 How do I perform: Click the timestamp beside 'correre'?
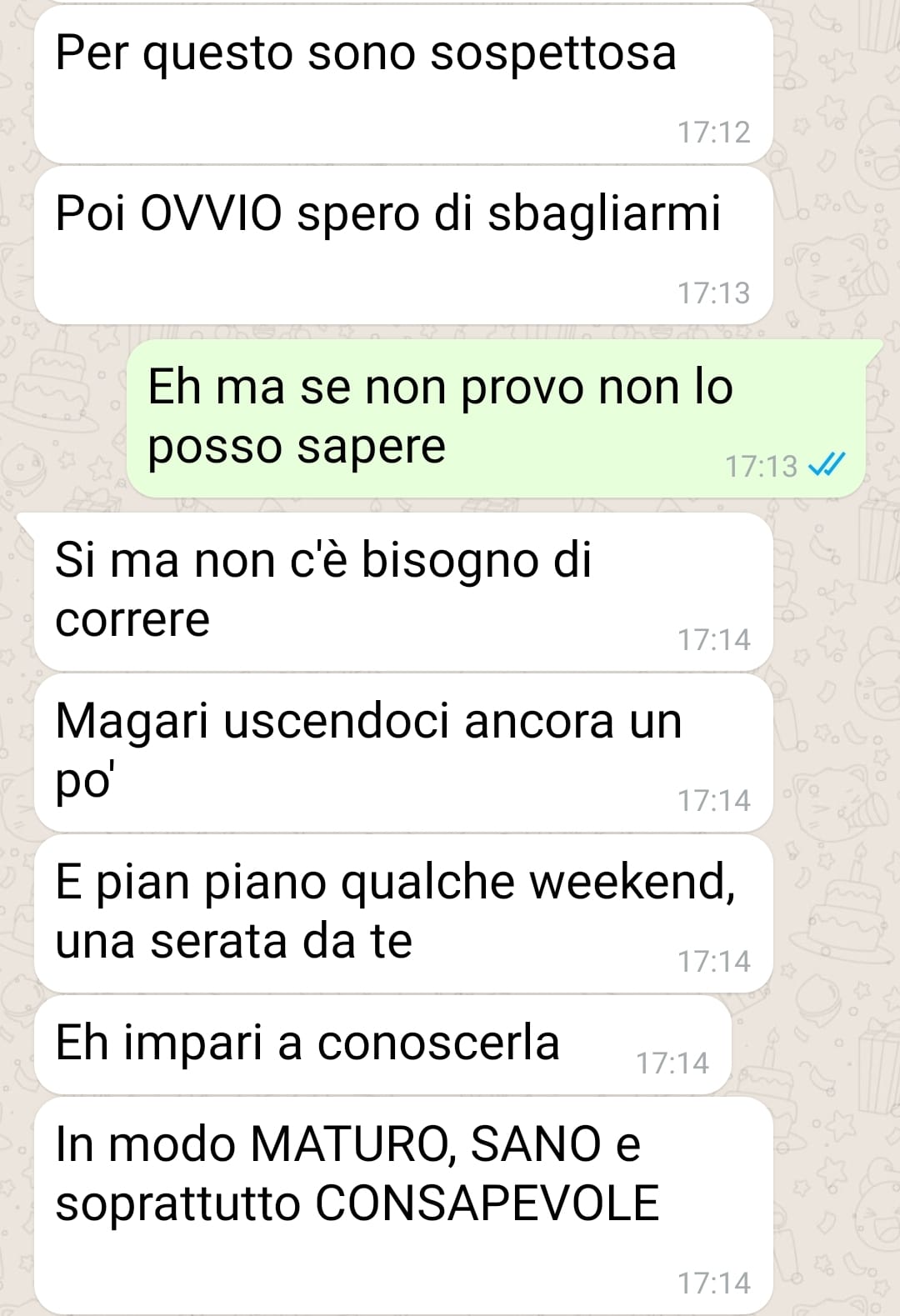coord(713,639)
